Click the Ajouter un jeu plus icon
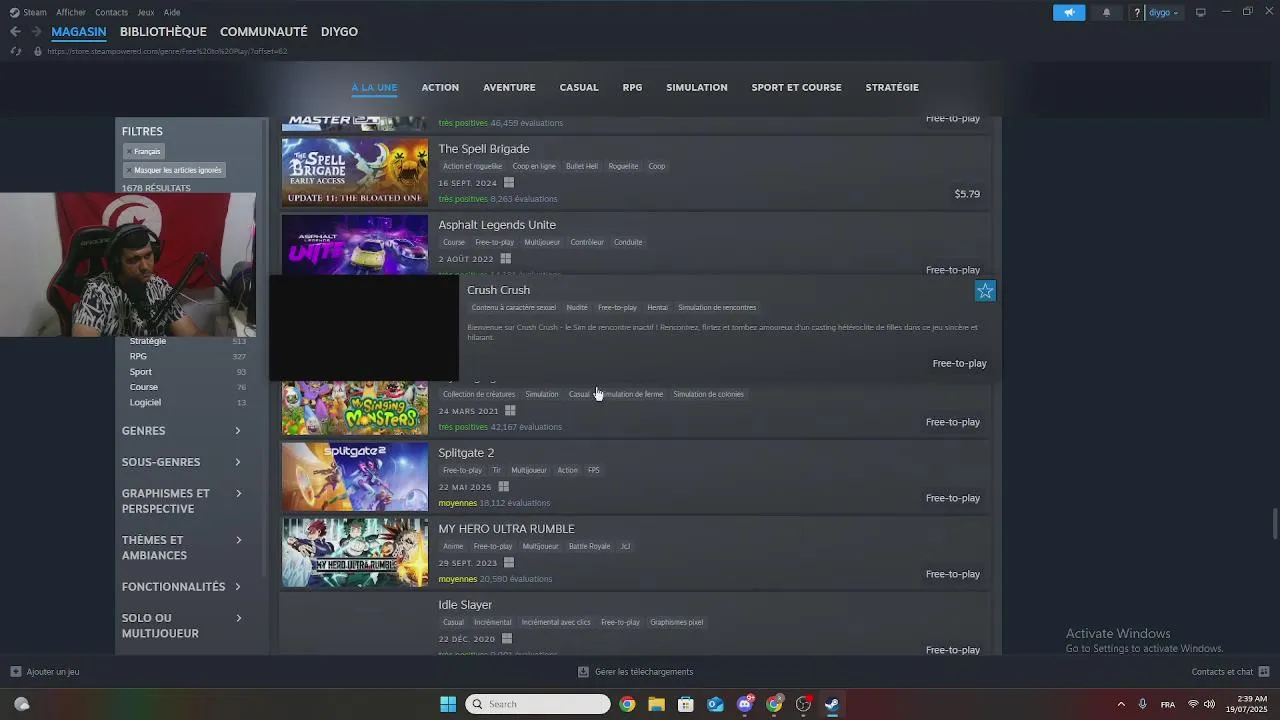The width and height of the screenshot is (1280, 720). 15,672
